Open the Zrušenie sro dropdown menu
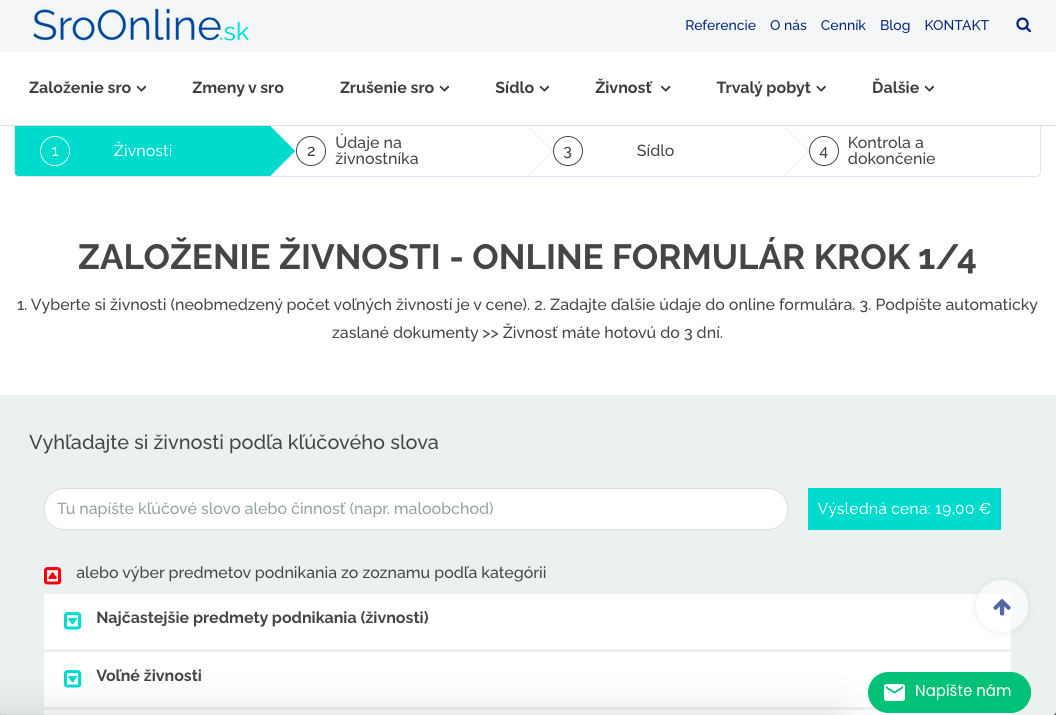Screen dimensions: 1056x715 point(394,88)
